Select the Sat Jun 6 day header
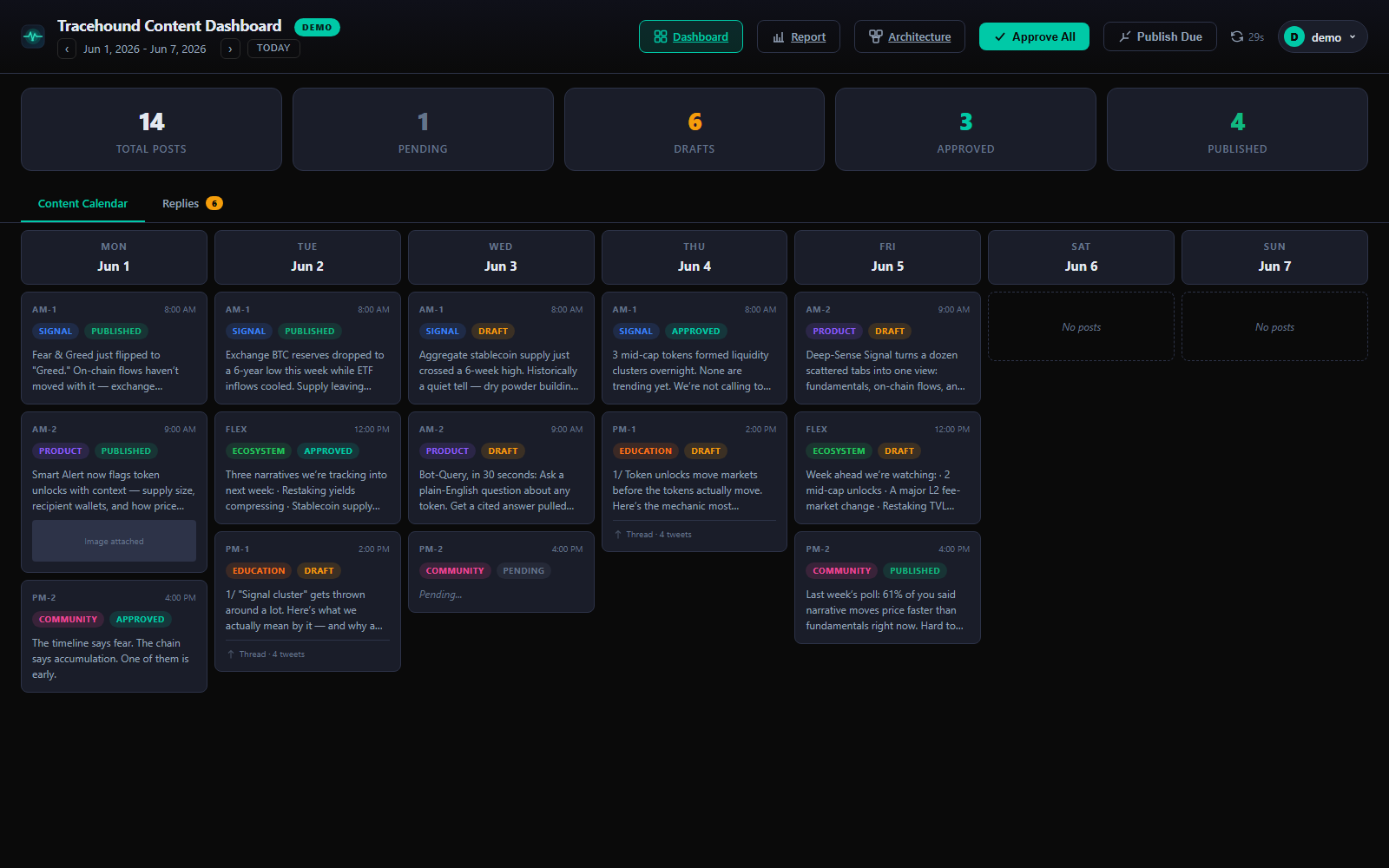 click(1081, 257)
